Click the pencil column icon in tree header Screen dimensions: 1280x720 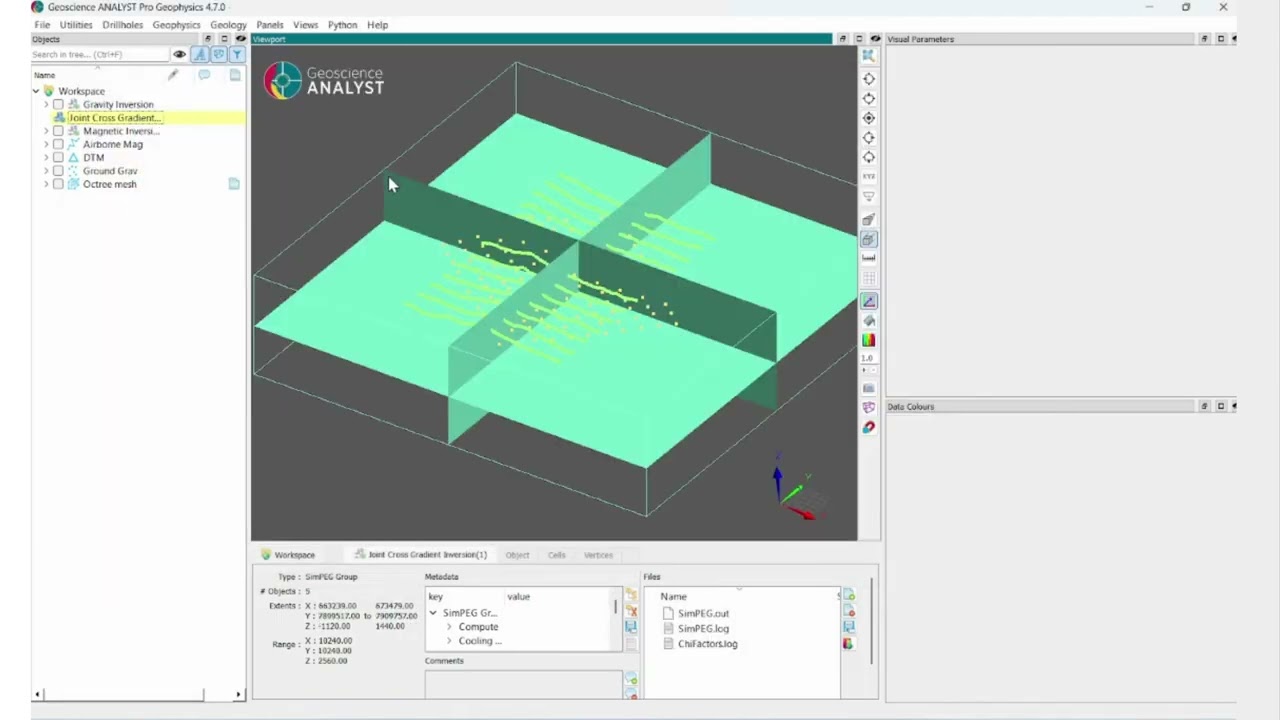coord(173,75)
